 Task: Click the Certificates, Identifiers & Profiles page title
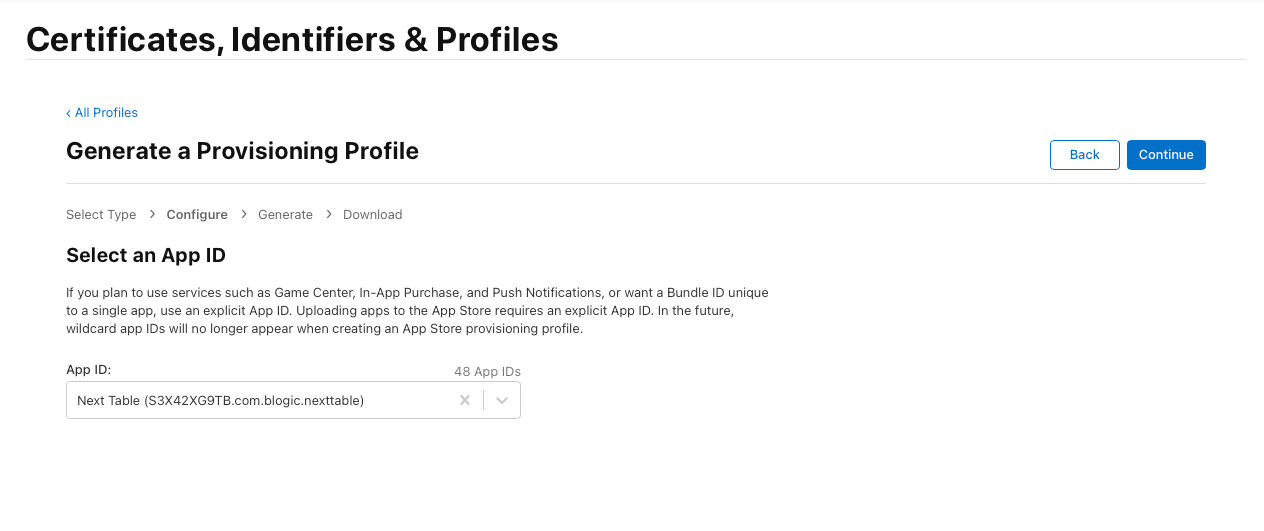[x=292, y=39]
